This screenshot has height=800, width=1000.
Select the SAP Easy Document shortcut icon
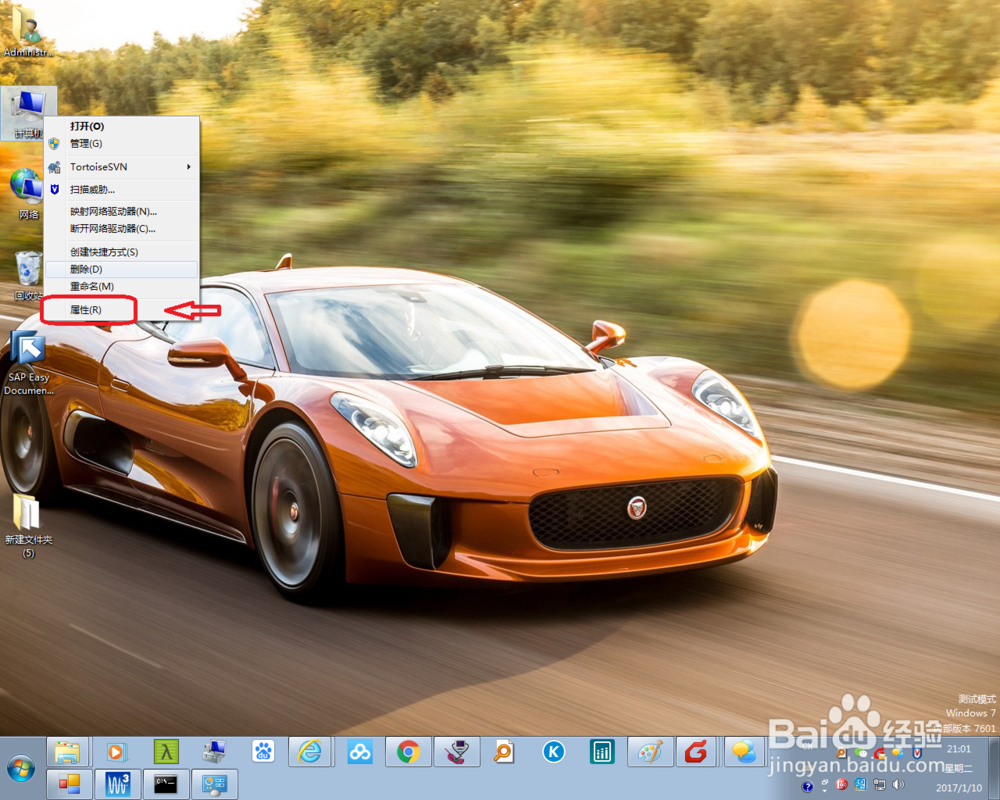pyautogui.click(x=28, y=363)
